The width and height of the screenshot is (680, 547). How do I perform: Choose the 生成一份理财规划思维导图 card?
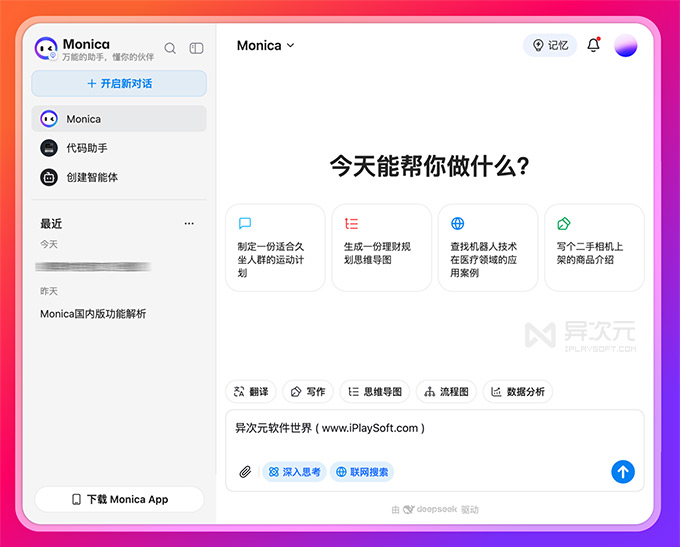[382, 247]
